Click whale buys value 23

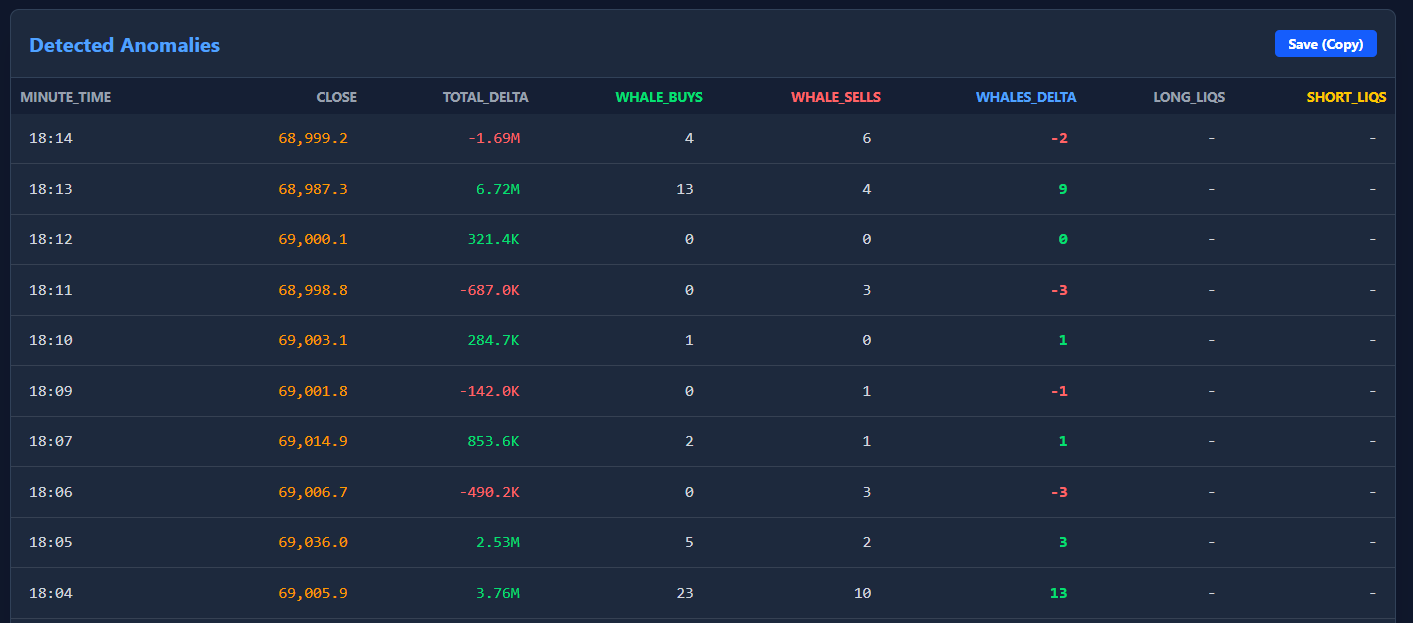pyautogui.click(x=684, y=593)
